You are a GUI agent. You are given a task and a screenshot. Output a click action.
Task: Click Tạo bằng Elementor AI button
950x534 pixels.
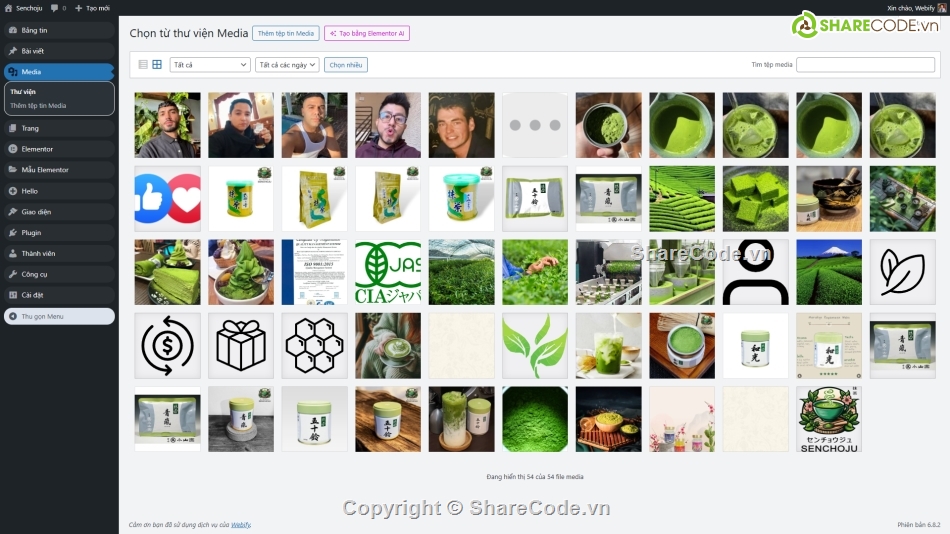(x=367, y=33)
